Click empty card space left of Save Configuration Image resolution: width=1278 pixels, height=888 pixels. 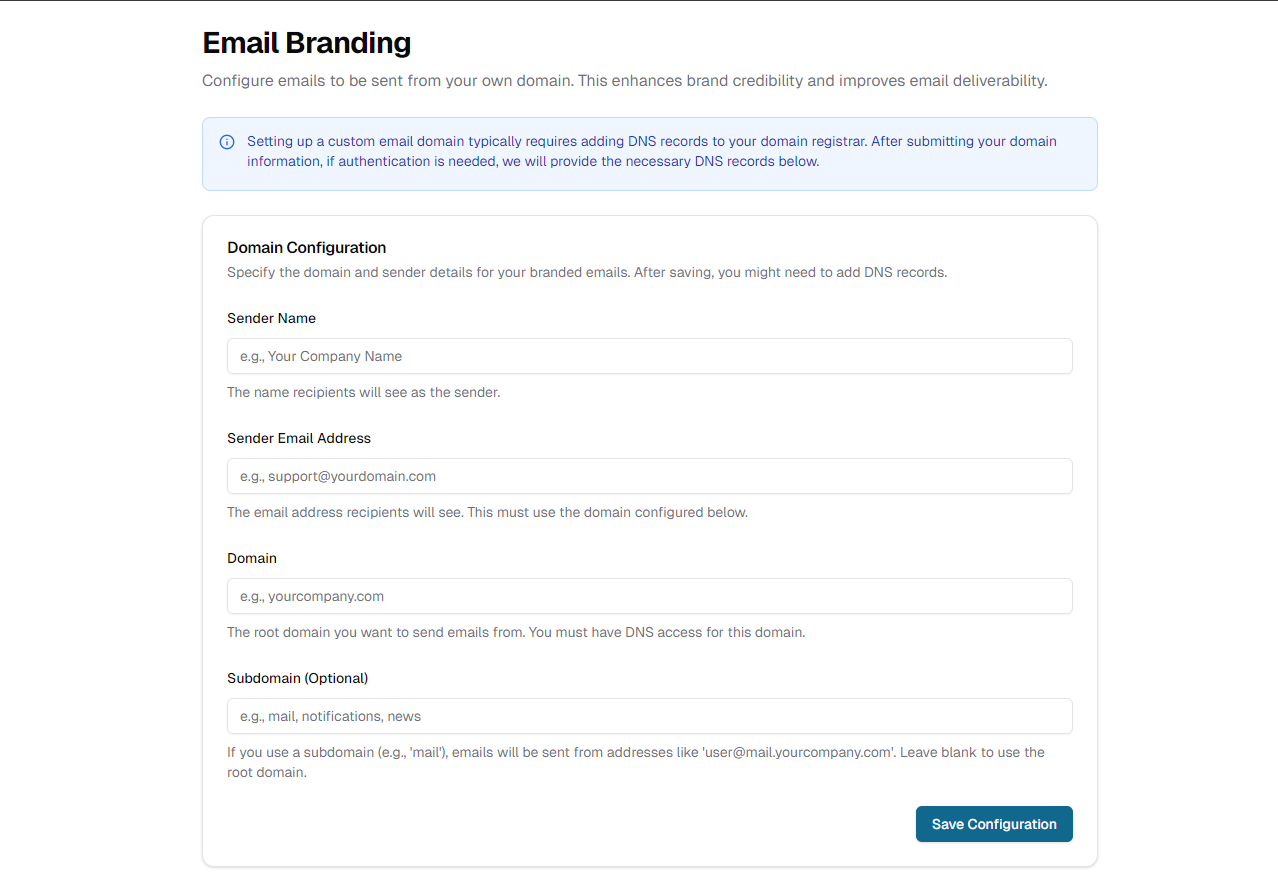pyautogui.click(x=560, y=824)
